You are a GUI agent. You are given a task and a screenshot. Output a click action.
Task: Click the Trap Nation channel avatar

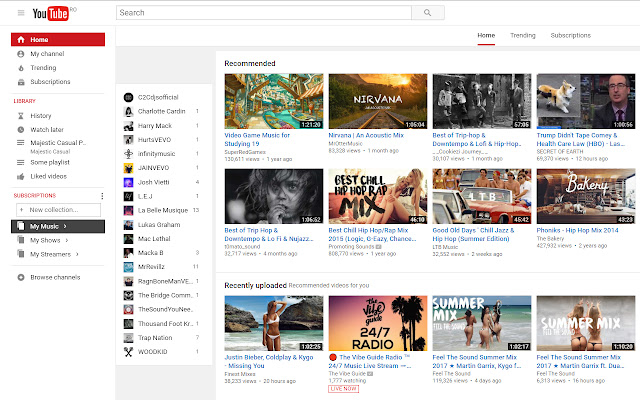129,338
